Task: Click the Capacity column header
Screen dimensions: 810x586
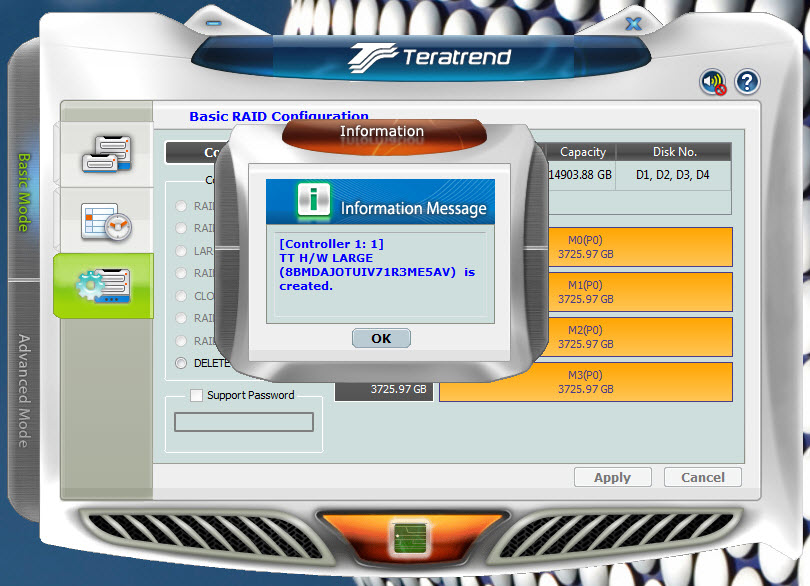Action: click(x=582, y=152)
